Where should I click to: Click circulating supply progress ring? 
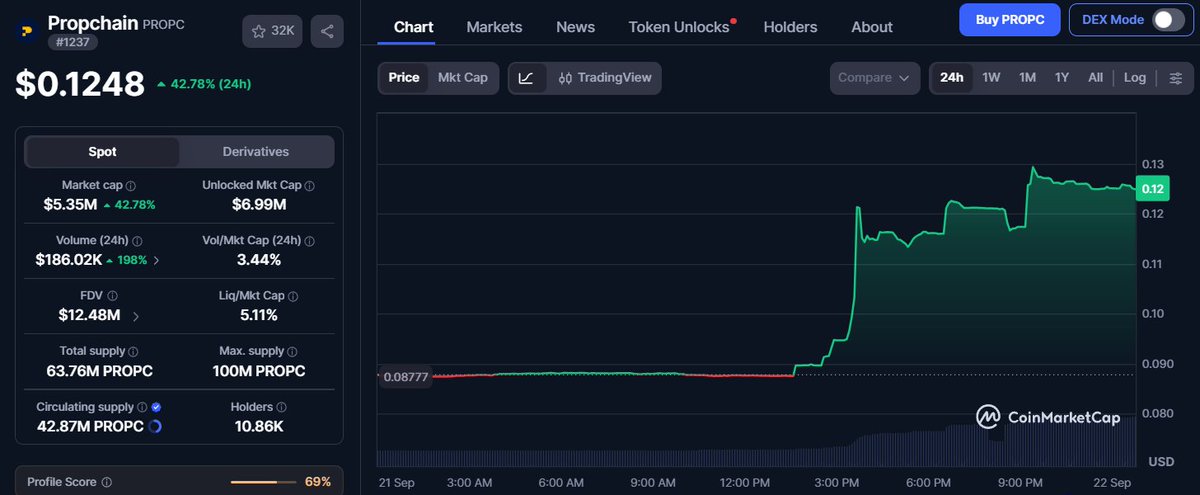click(x=155, y=426)
